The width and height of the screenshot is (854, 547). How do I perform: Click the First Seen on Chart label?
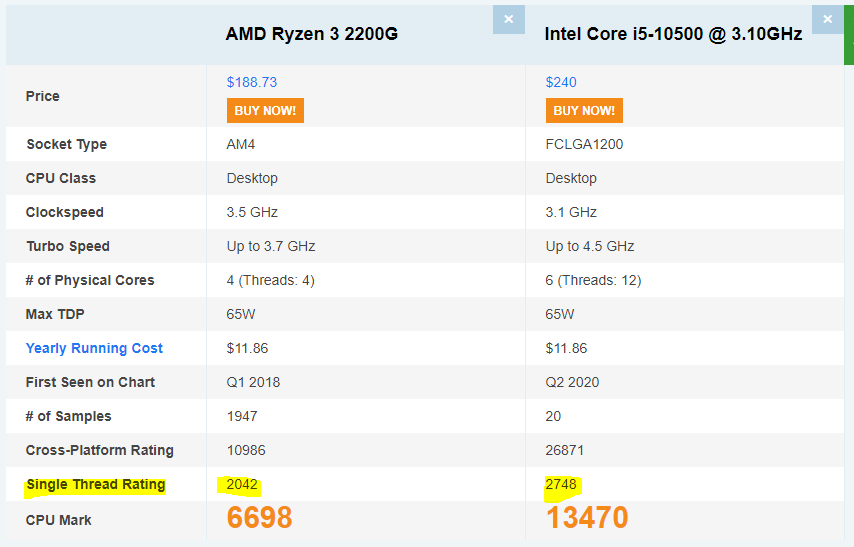click(90, 382)
